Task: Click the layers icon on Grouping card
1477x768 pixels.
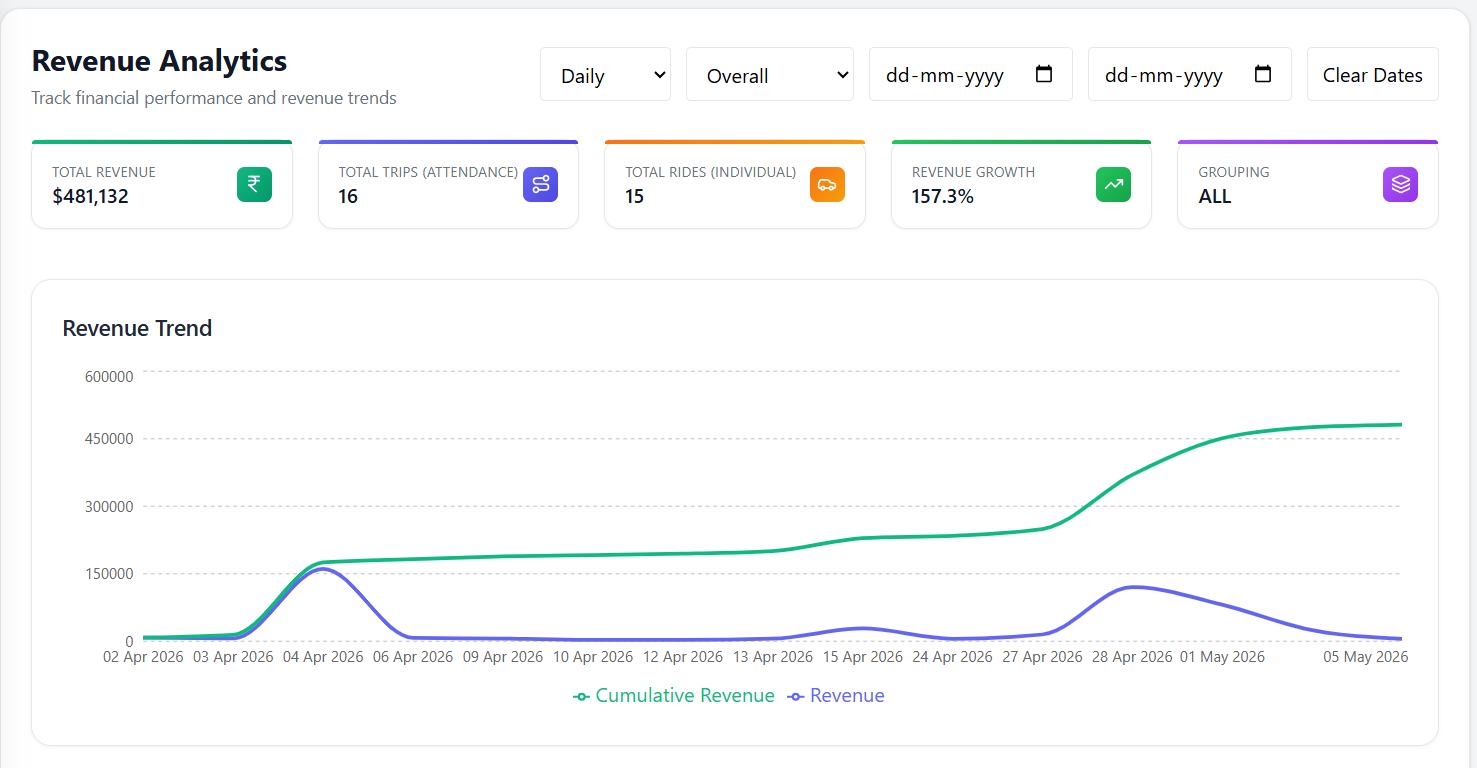Action: pos(1400,185)
